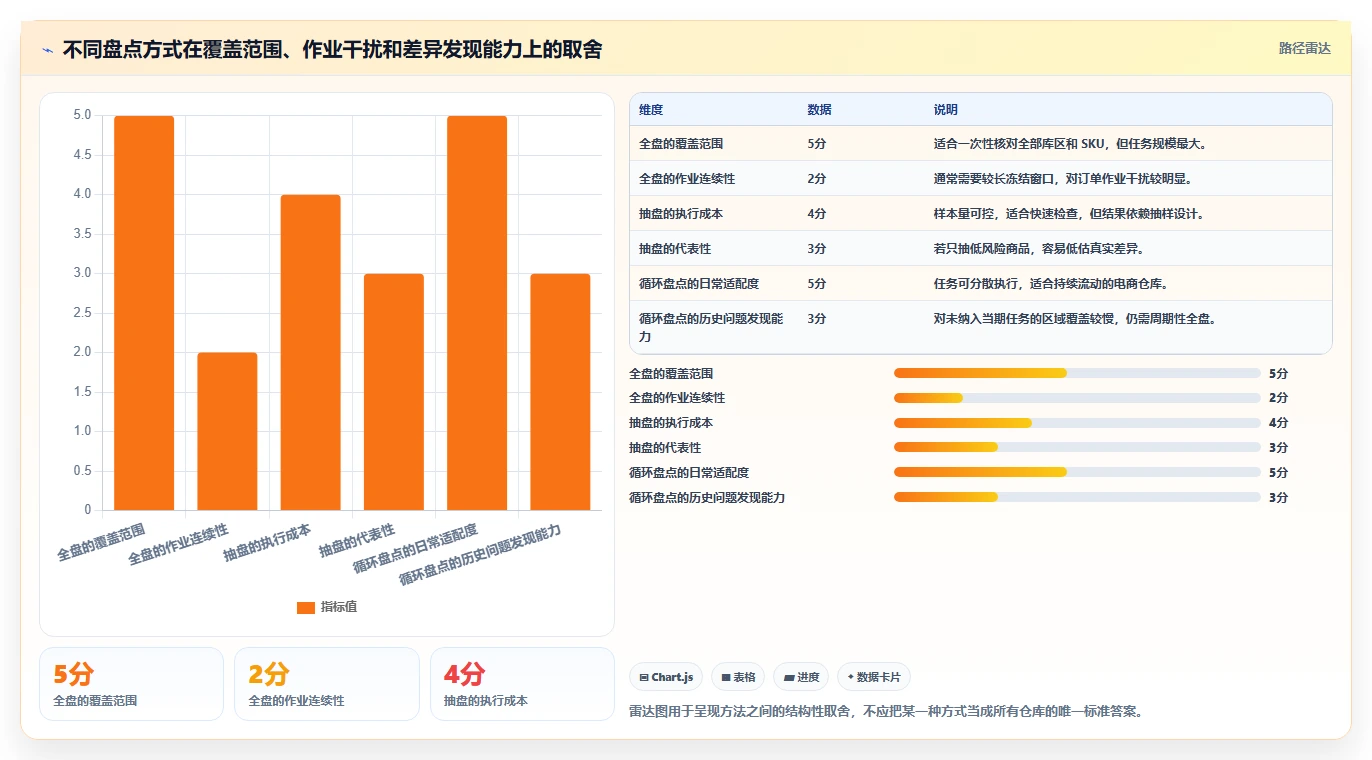1372x760 pixels.
Task: Click the 5.0 y-axis label on chart
Action: 82,115
